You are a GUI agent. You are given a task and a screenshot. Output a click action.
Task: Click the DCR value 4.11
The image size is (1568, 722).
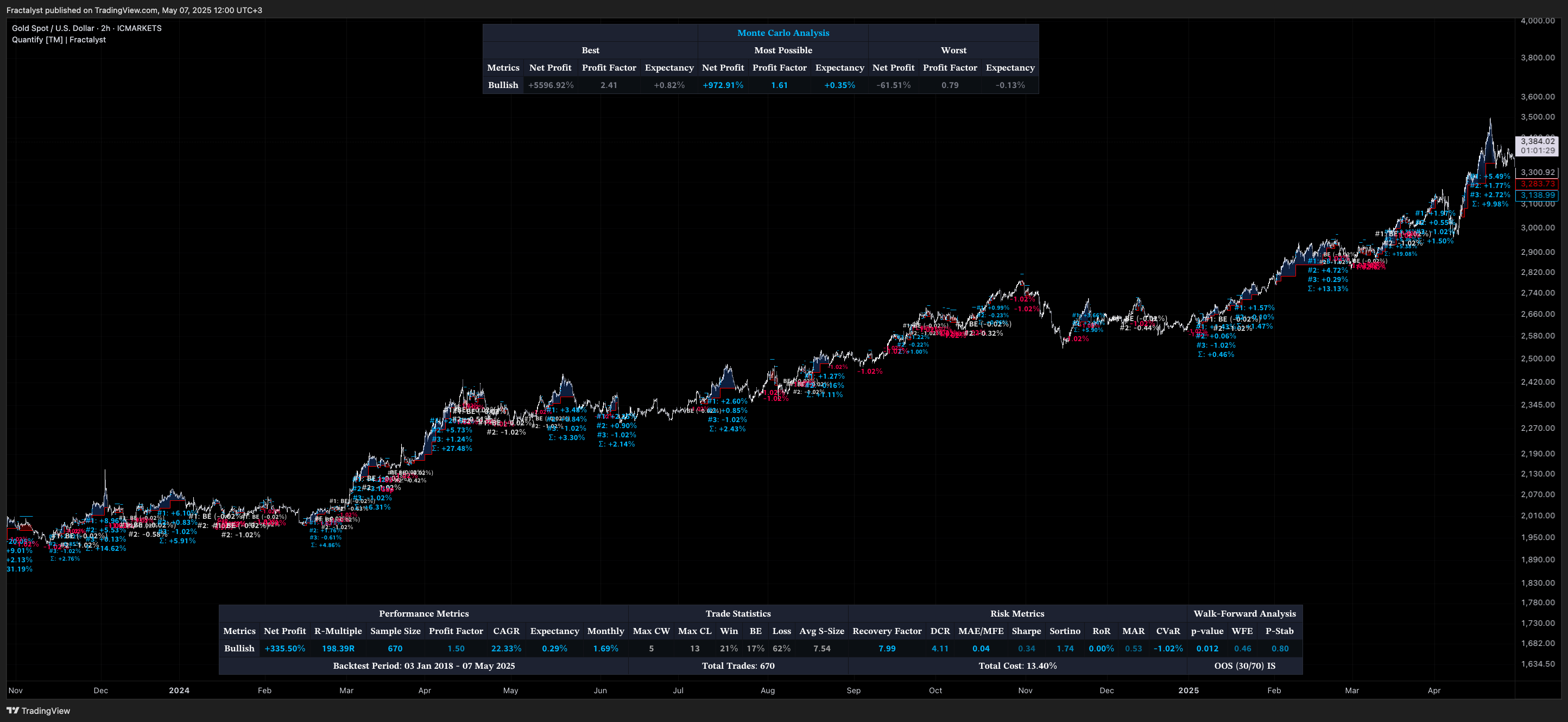pyautogui.click(x=940, y=648)
